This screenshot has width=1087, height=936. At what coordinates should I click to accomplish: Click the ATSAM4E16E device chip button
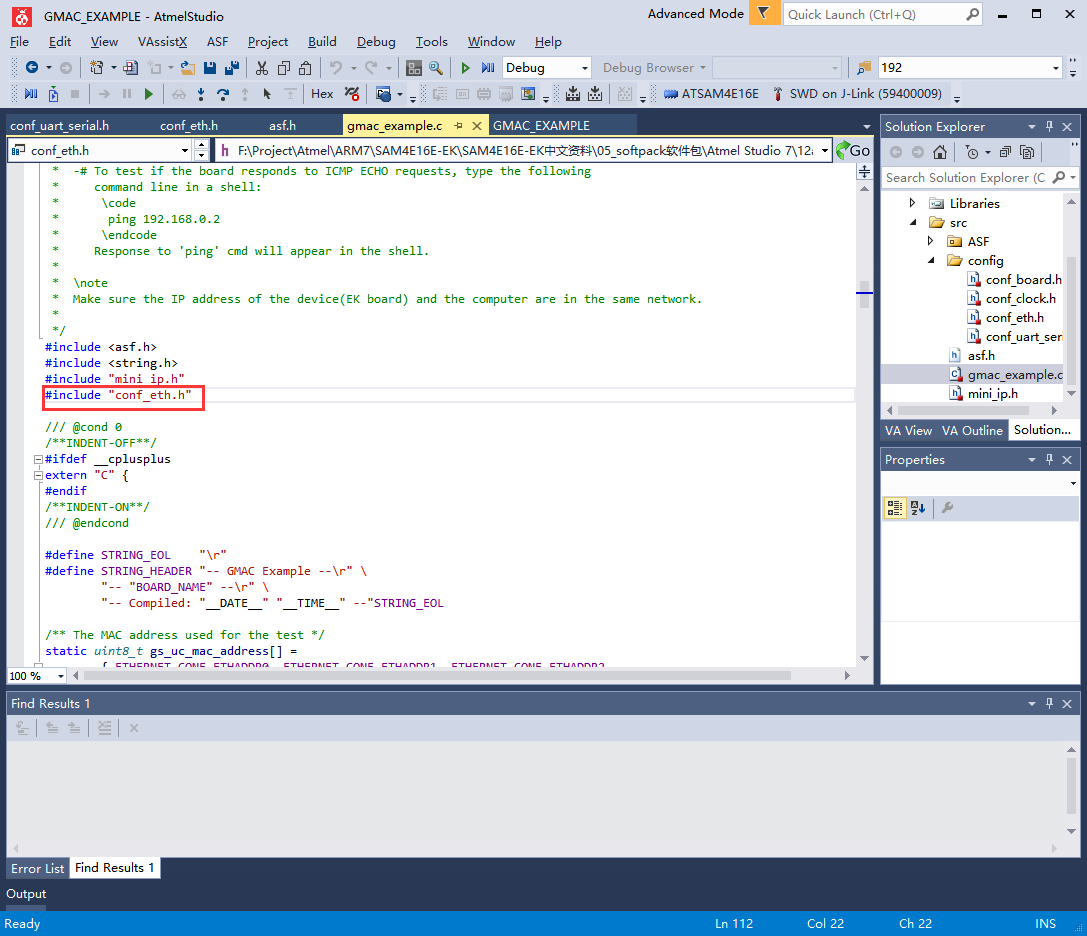coord(711,94)
